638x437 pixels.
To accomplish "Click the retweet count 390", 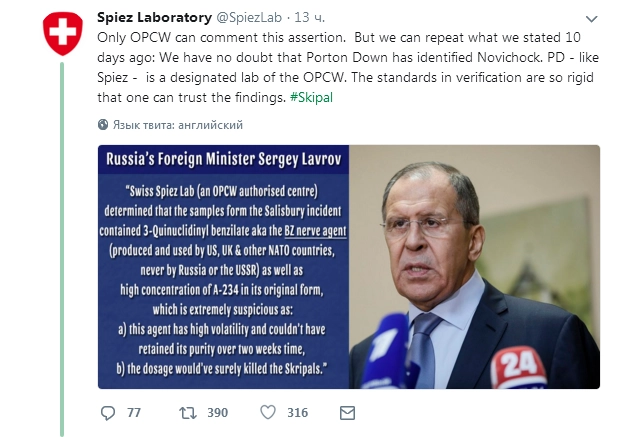I will [217, 412].
